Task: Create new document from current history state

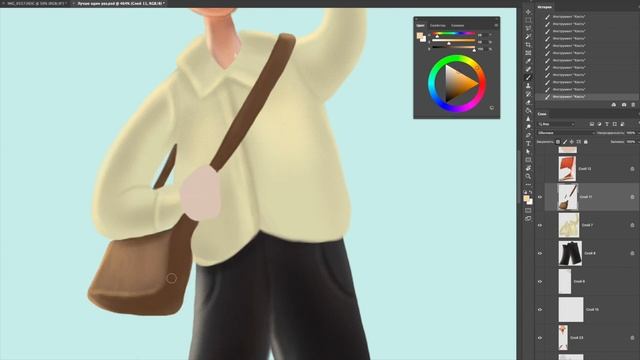Action: tap(613, 105)
